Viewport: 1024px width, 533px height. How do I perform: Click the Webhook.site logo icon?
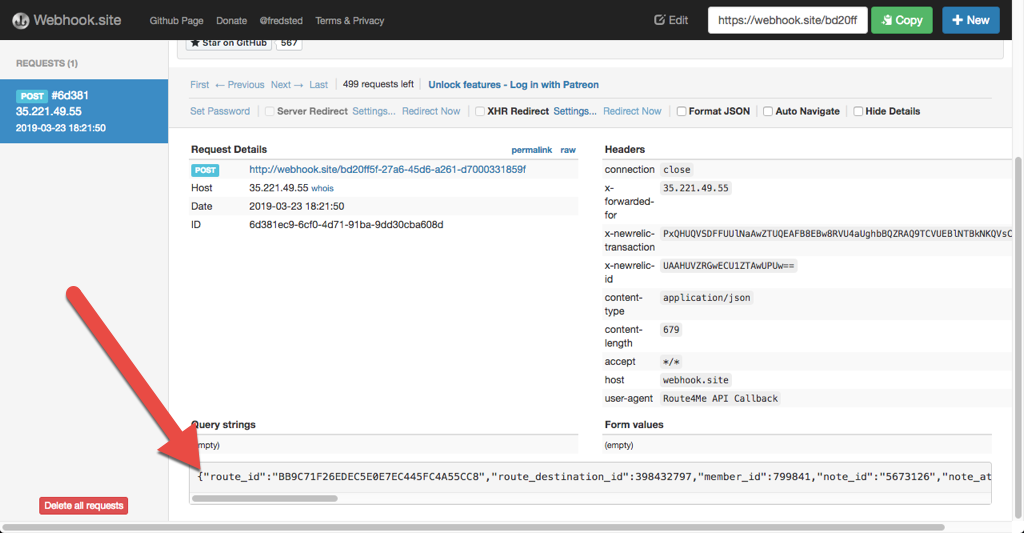pos(20,20)
